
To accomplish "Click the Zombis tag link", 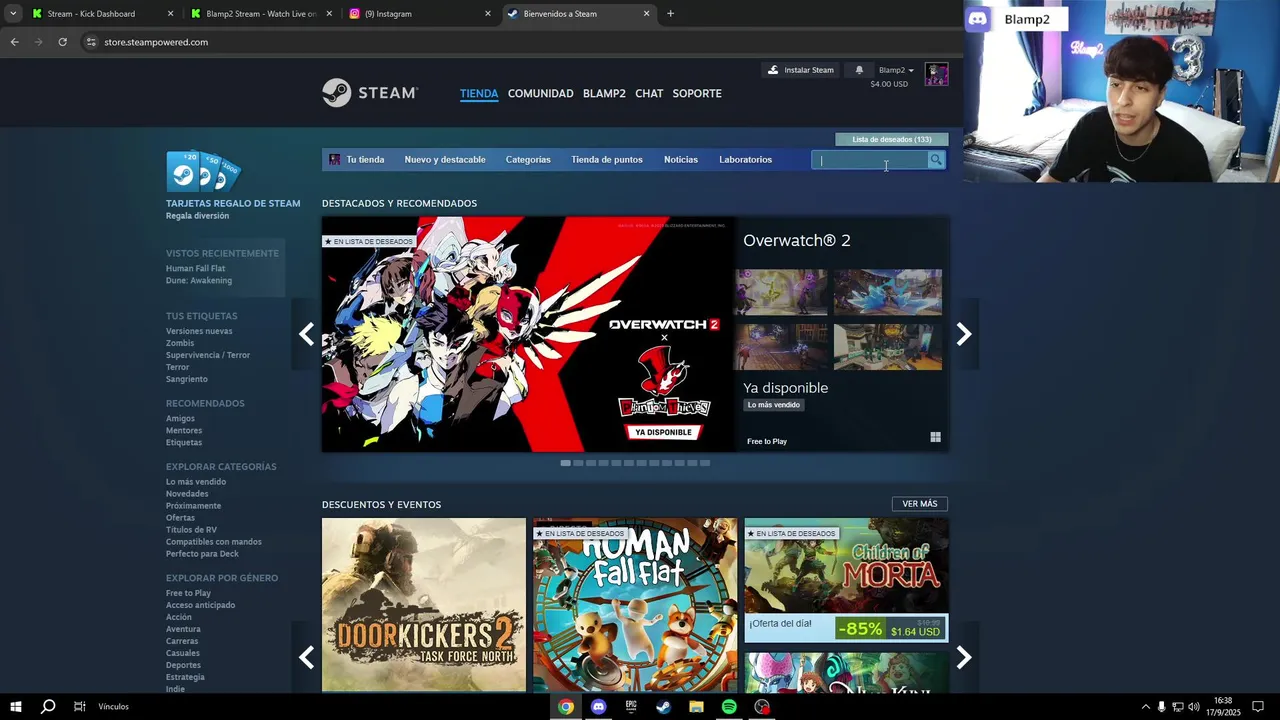I will [x=180, y=343].
